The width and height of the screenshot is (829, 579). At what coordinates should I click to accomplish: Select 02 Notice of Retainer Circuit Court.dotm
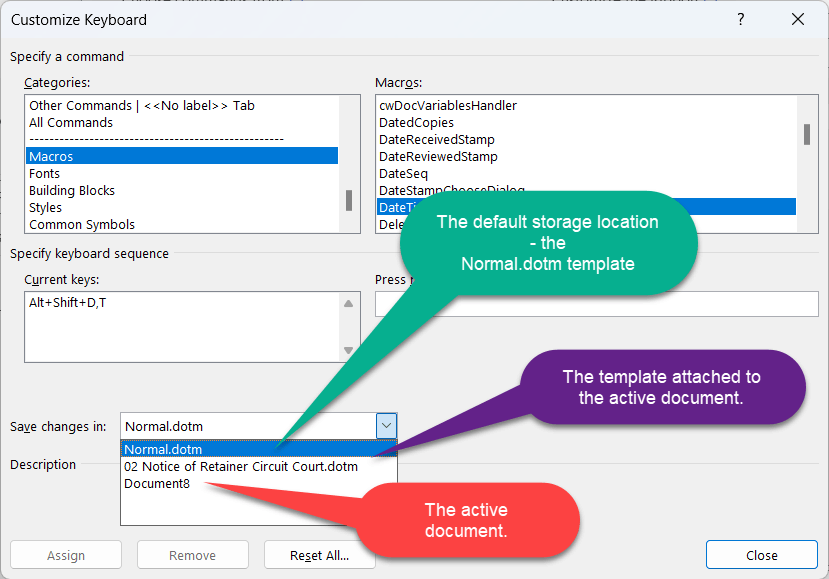click(x=240, y=466)
